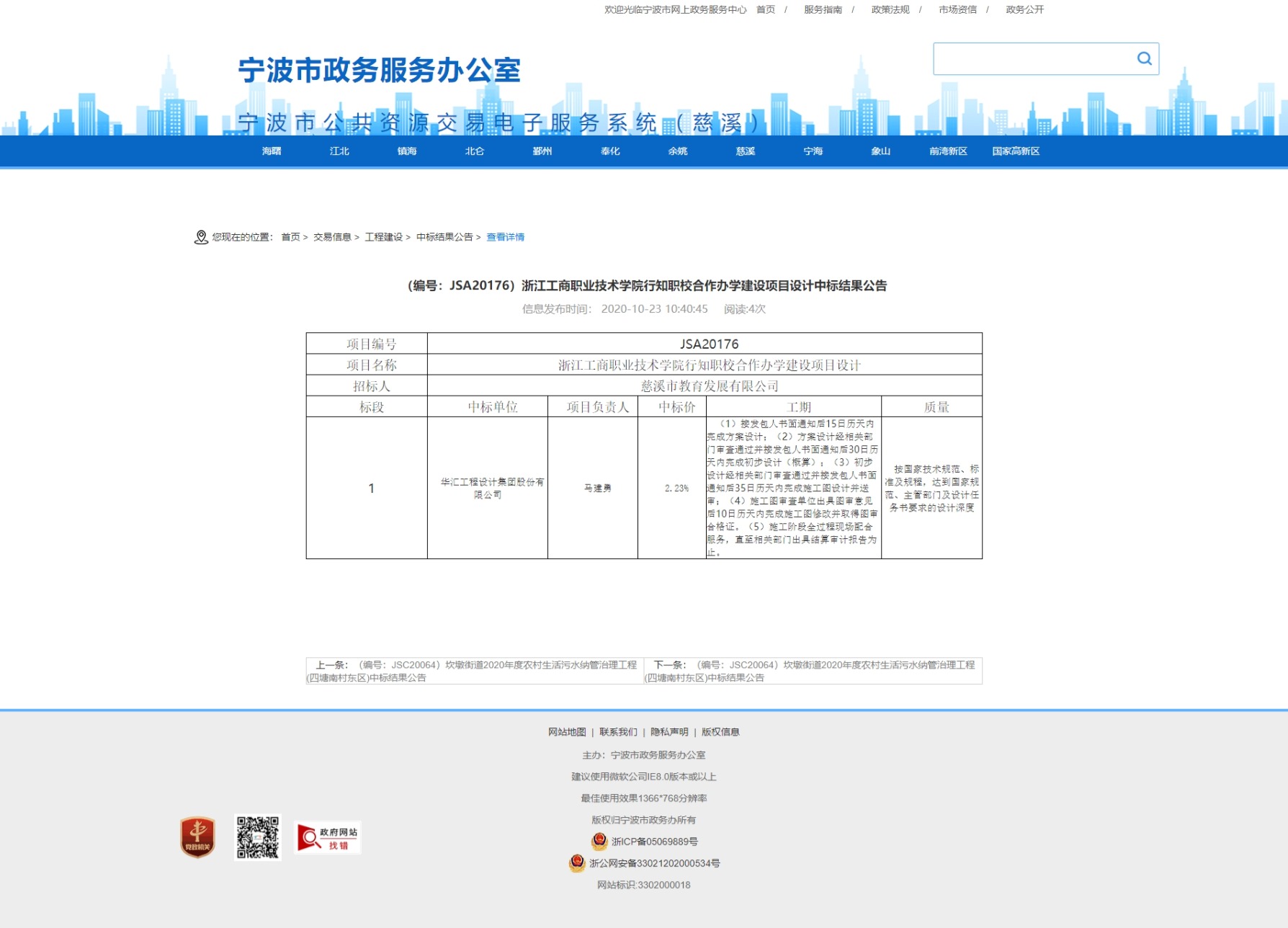Click the police badge beside 浙公网安备 number
1288x928 pixels.
(577, 862)
